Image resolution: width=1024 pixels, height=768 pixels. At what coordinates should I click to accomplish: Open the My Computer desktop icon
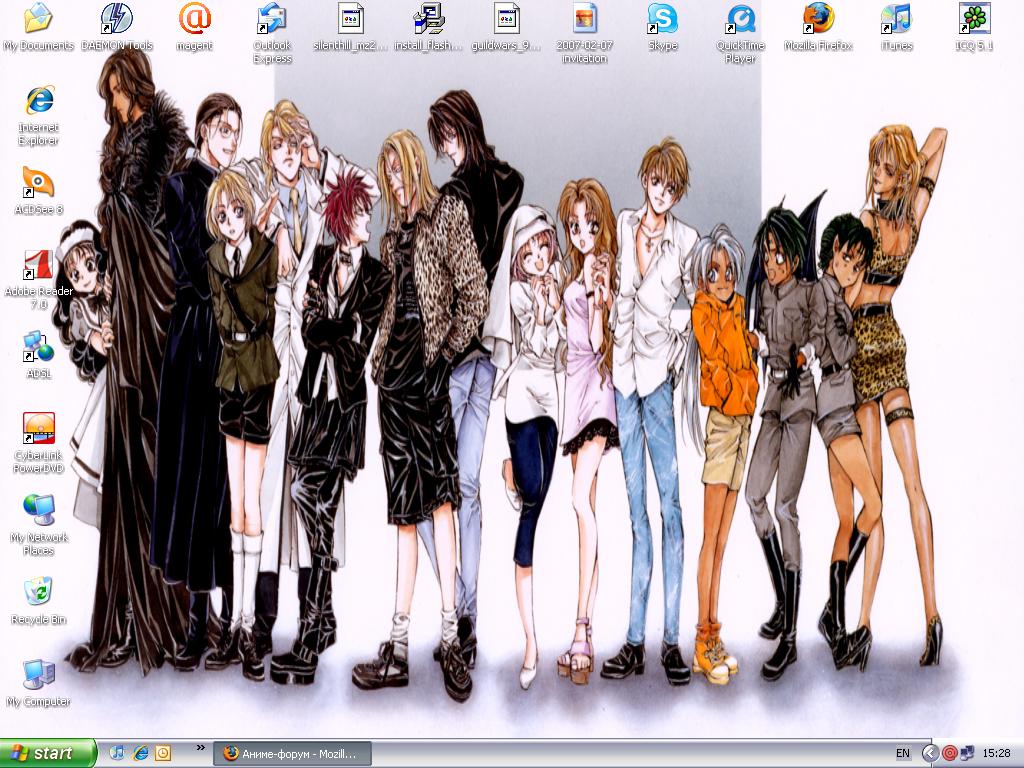coord(39,684)
